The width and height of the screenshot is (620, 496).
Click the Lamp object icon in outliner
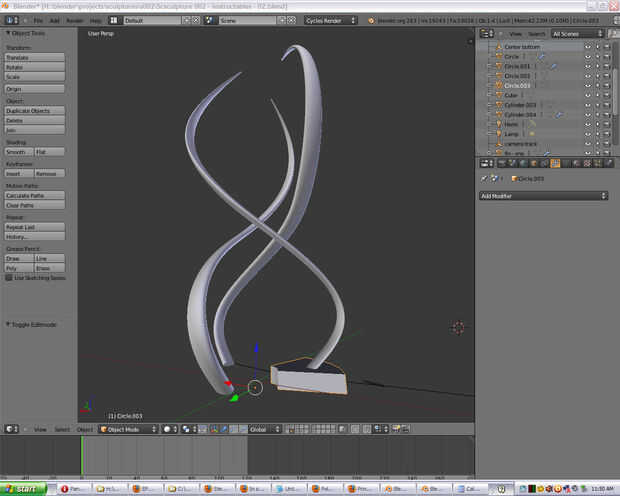point(497,133)
